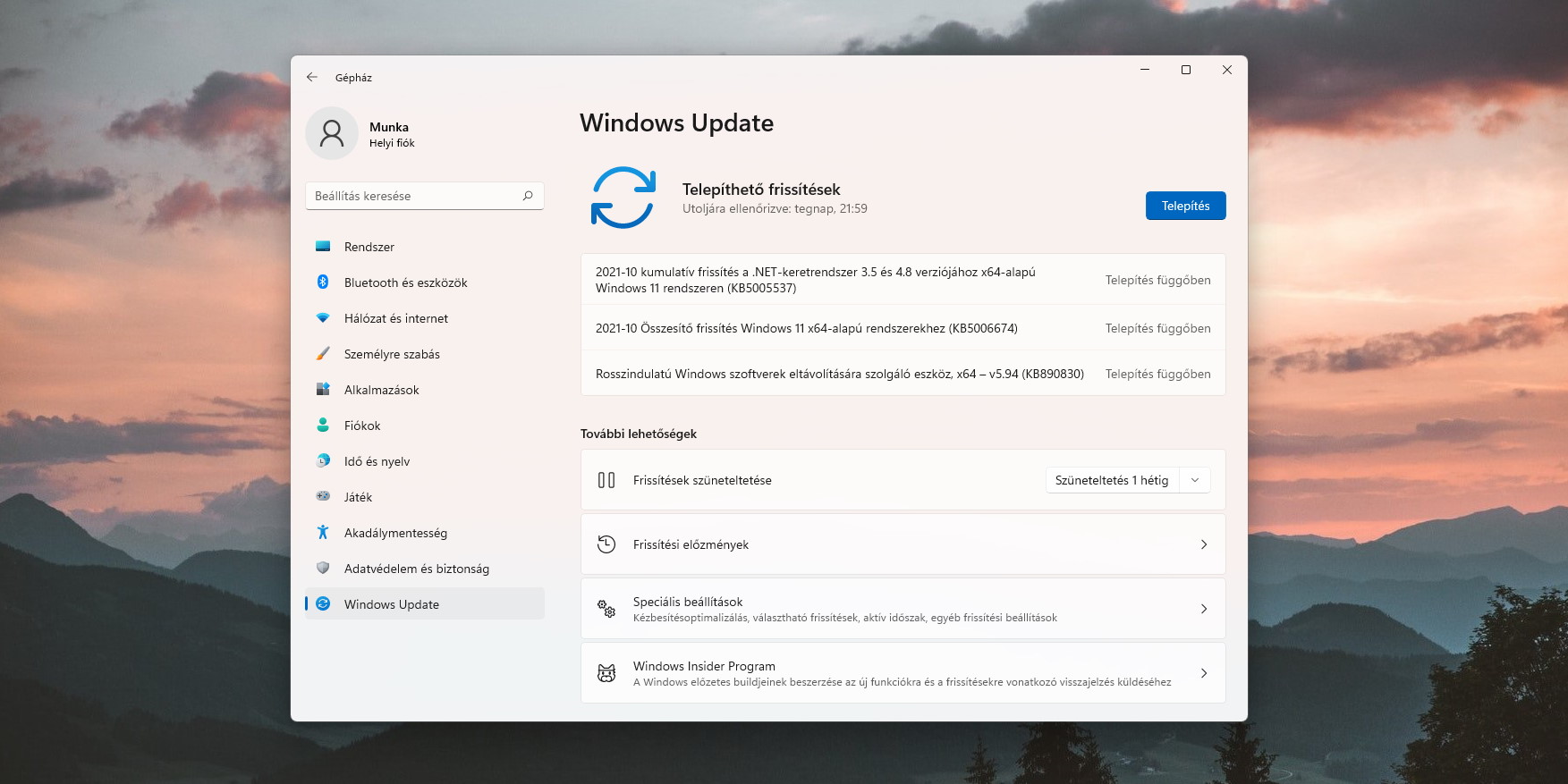Click Telepítés függőben status for KB5005537
Viewport: 1568px width, 784px height.
click(1157, 280)
